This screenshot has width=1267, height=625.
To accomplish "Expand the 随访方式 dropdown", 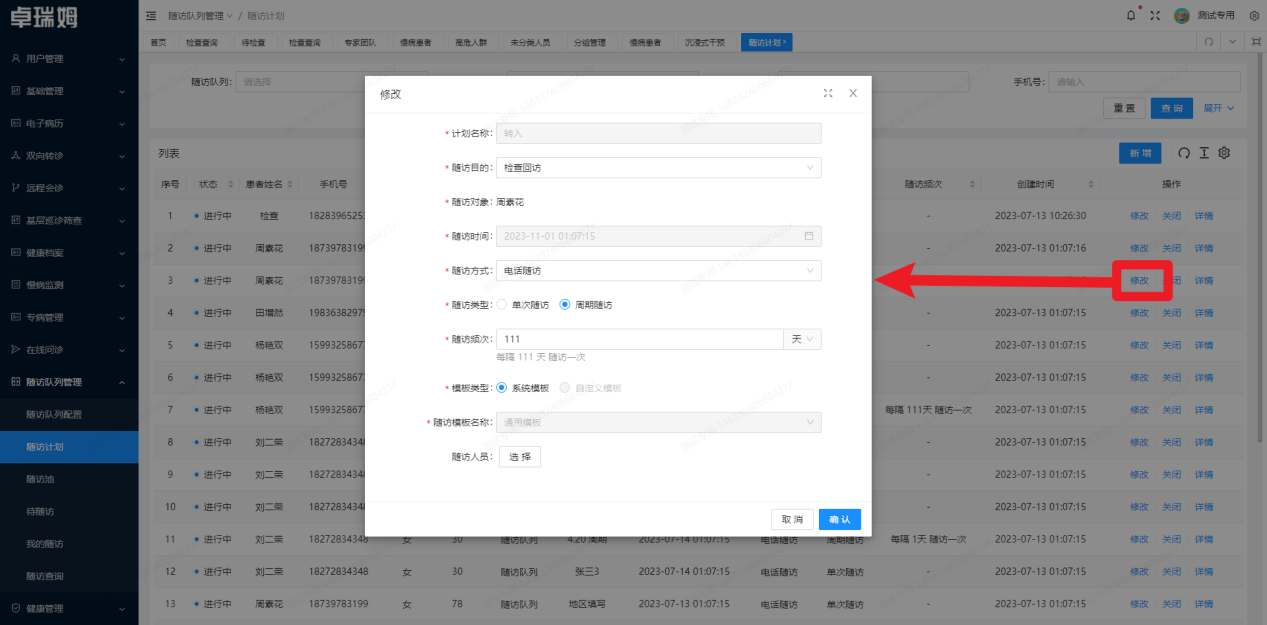I will 658,270.
